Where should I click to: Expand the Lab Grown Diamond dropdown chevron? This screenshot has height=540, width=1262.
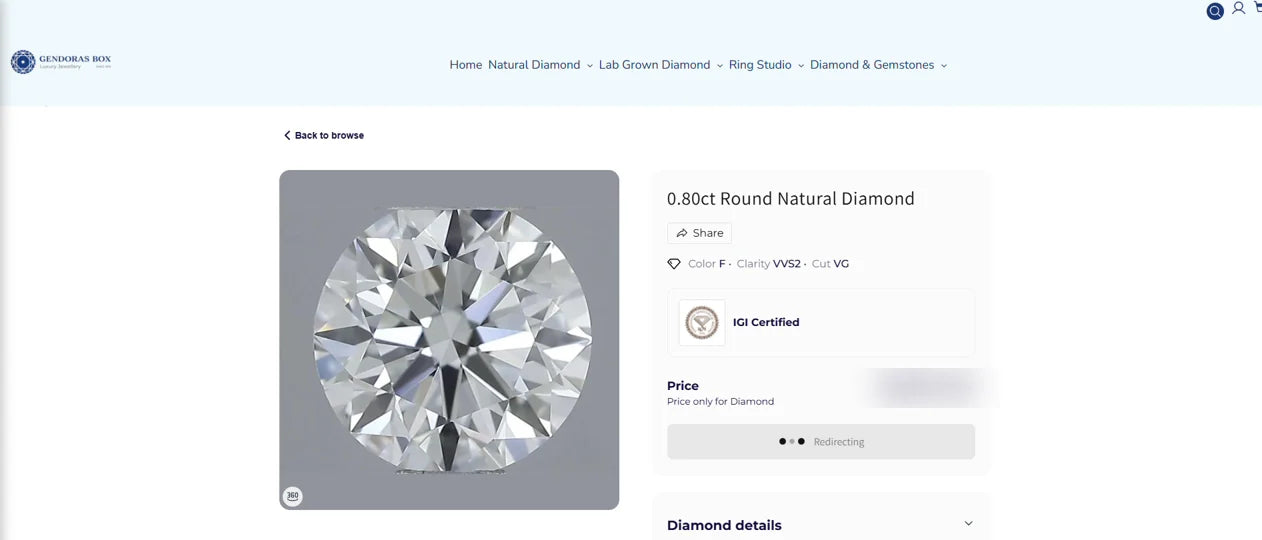pos(720,66)
